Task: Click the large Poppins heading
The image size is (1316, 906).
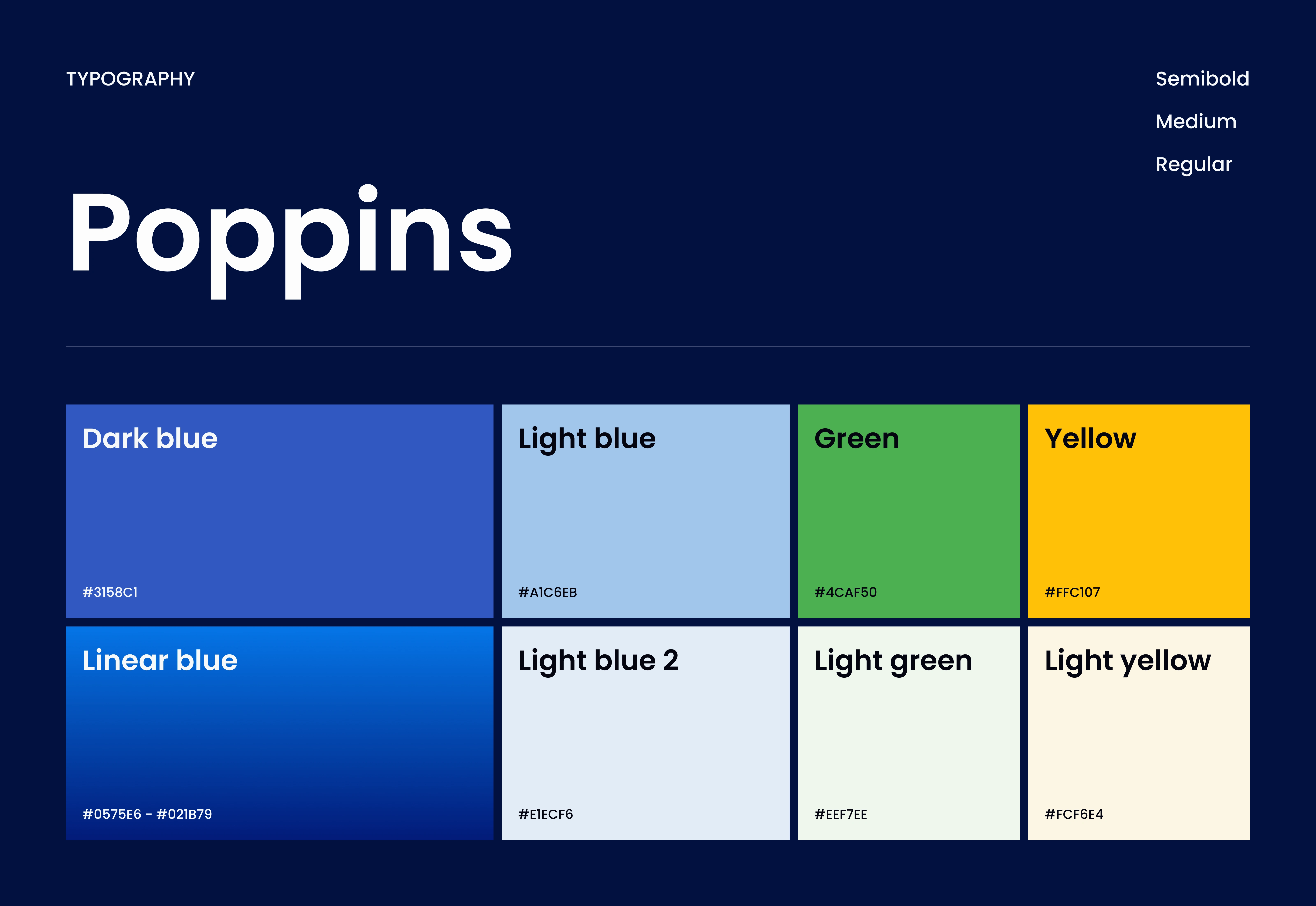Action: click(291, 241)
